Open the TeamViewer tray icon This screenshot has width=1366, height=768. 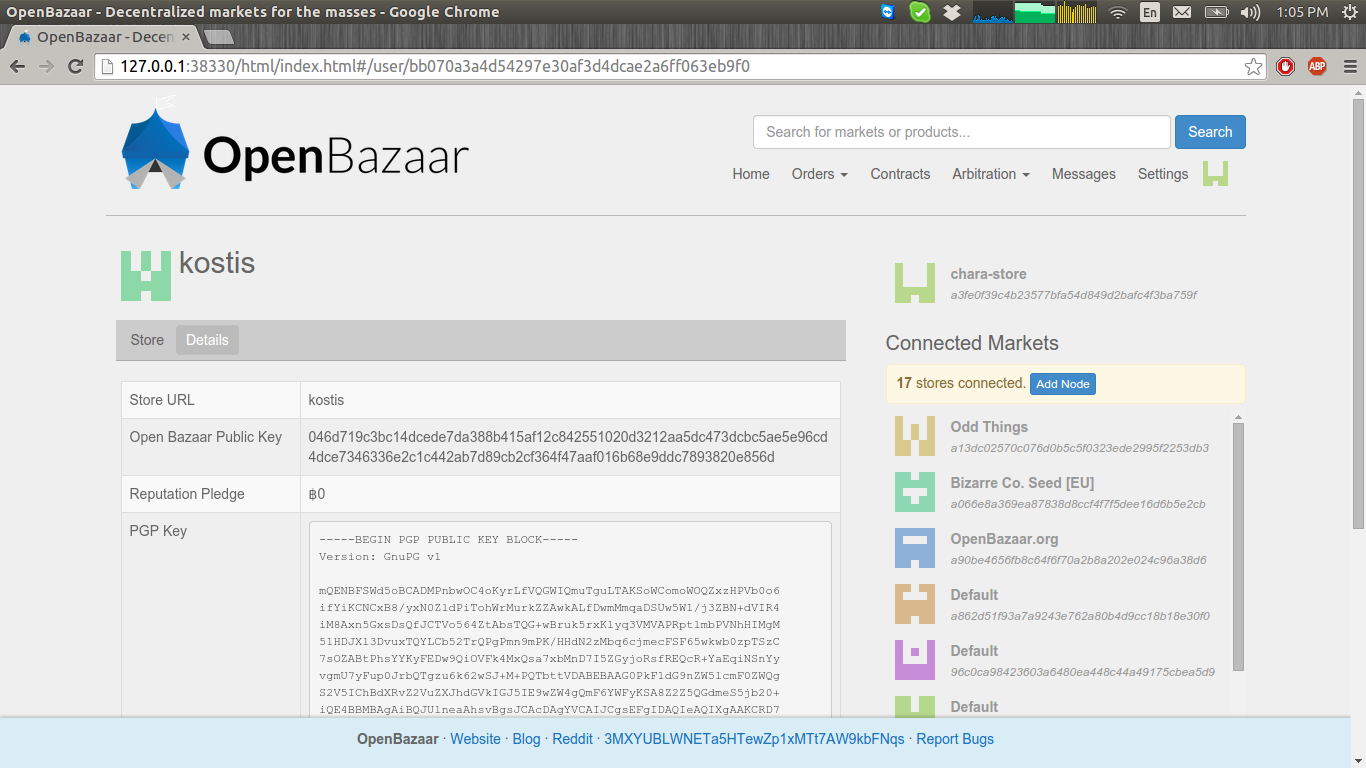pyautogui.click(x=887, y=12)
